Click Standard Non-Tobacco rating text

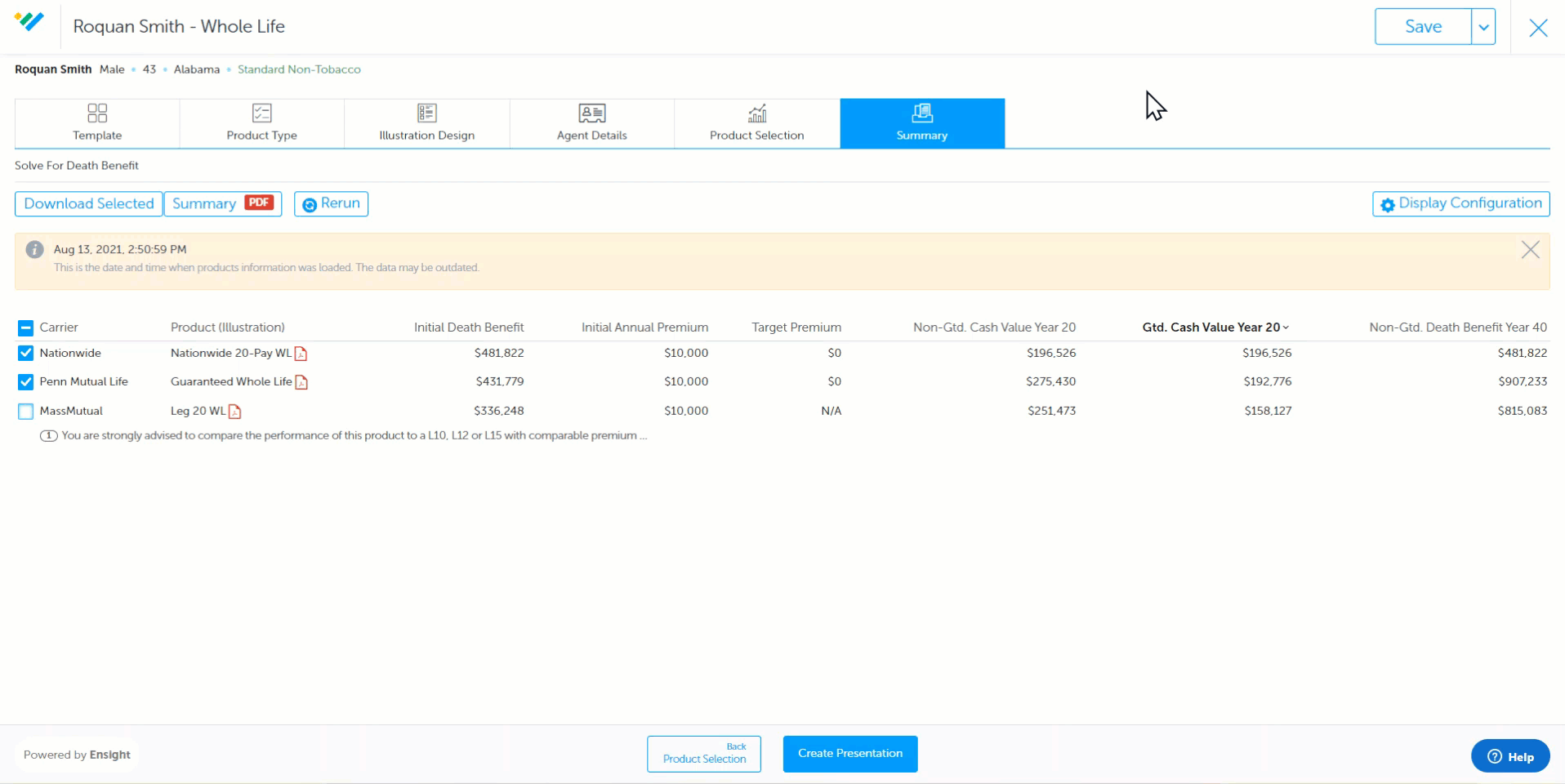[299, 69]
